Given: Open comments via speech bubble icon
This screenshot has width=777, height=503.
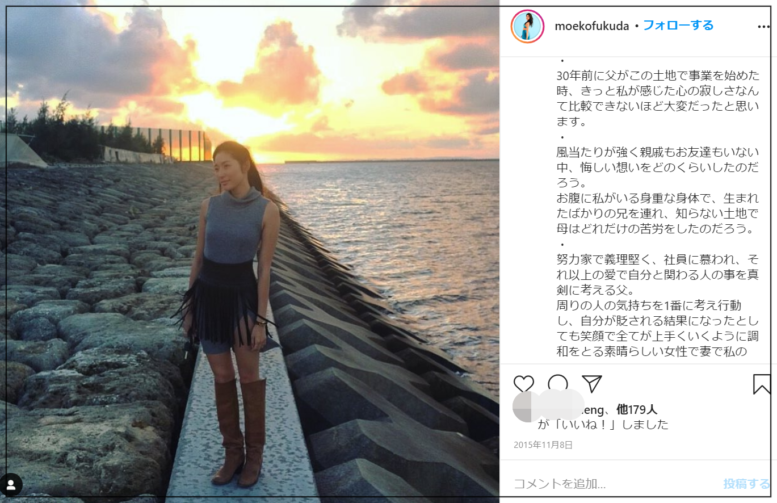Looking at the screenshot, I should [x=558, y=384].
